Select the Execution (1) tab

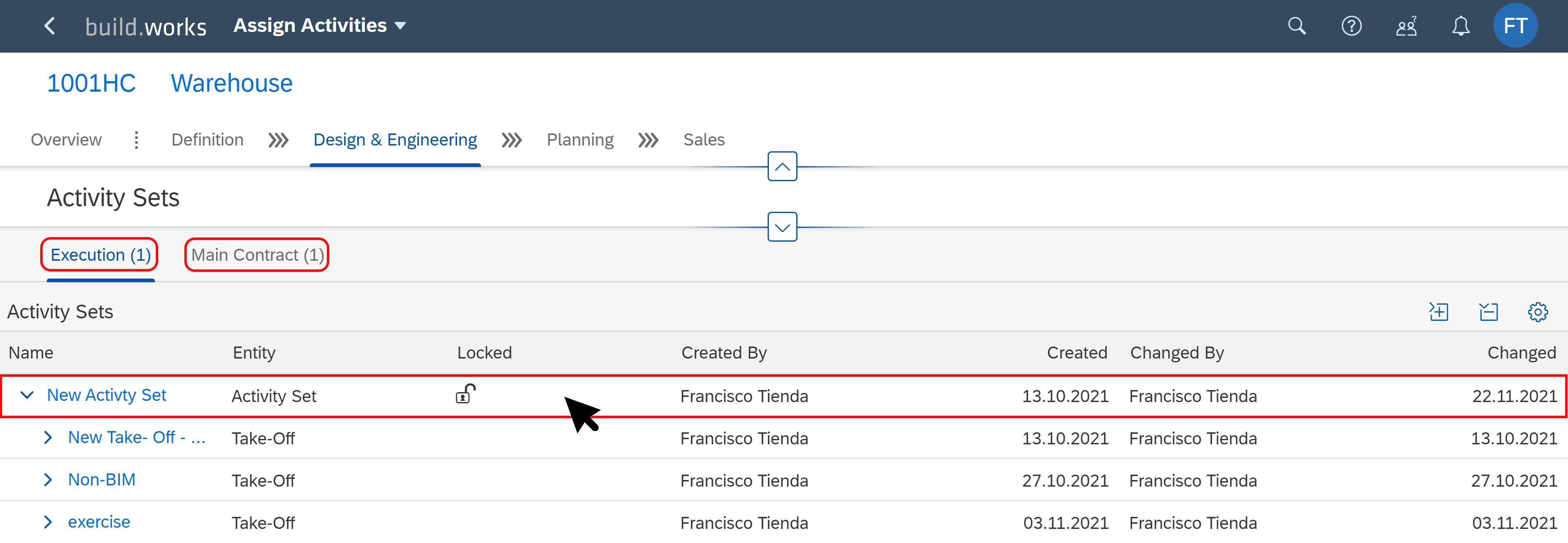[100, 255]
